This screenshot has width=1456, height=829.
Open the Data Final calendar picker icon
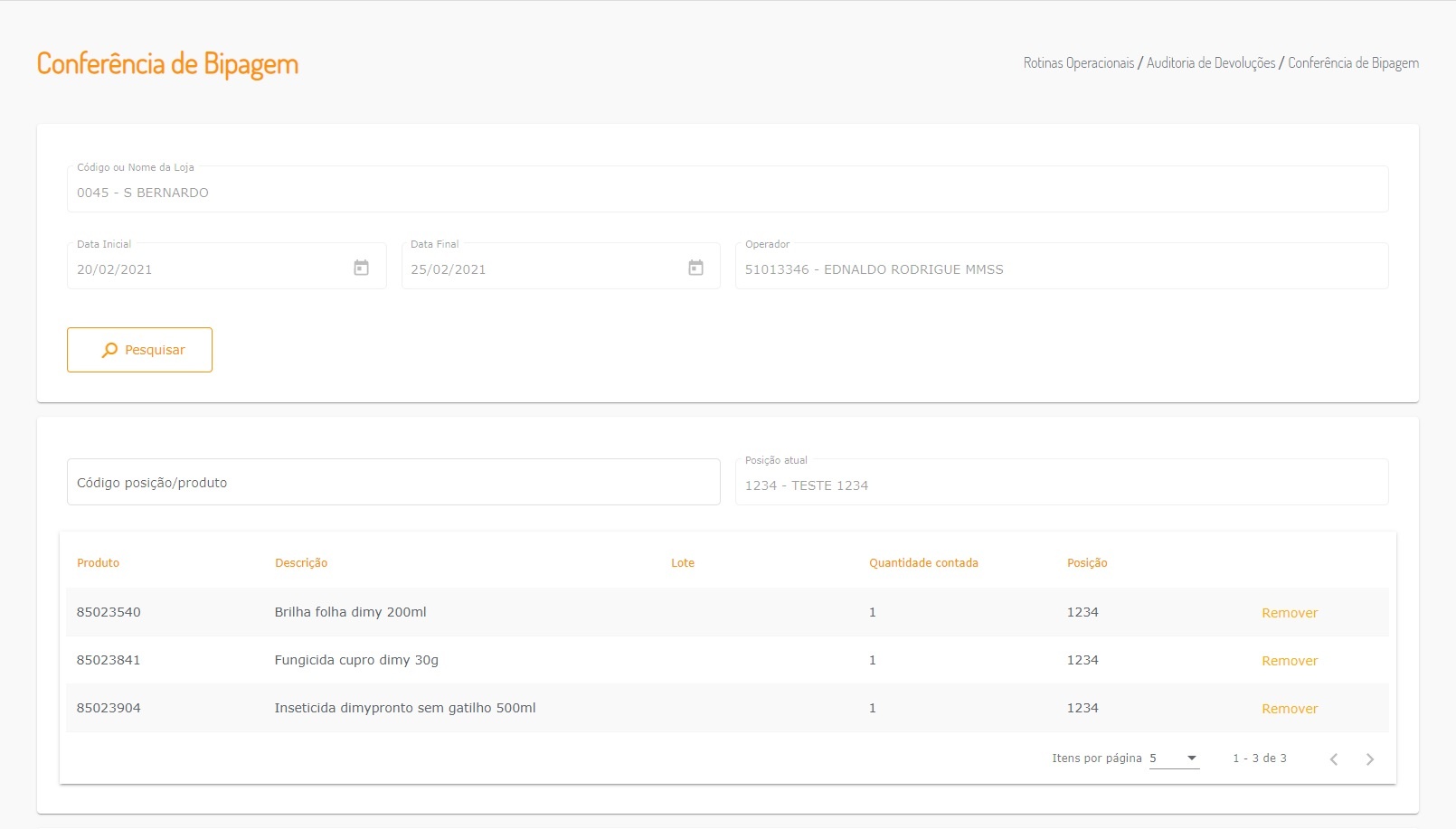pos(695,268)
